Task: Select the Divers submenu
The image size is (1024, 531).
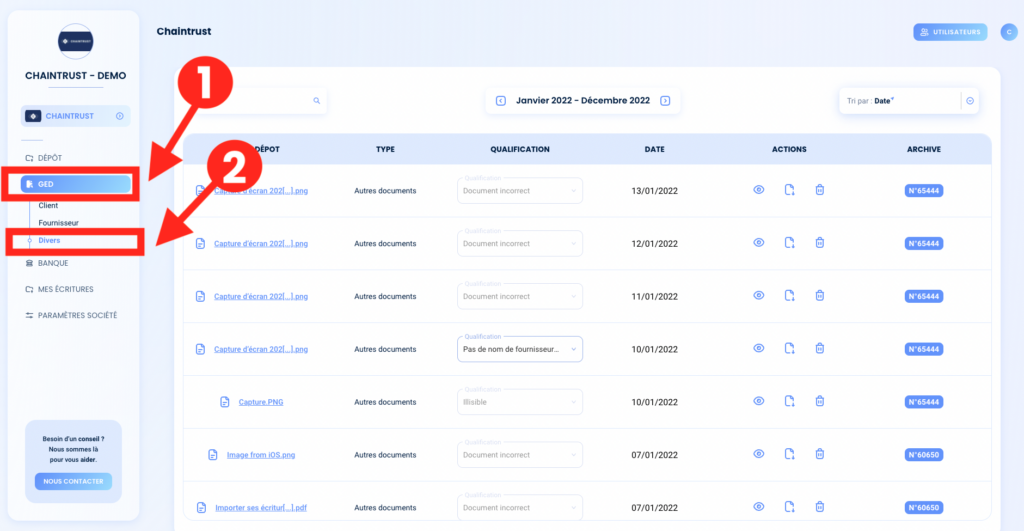Action: 49,240
